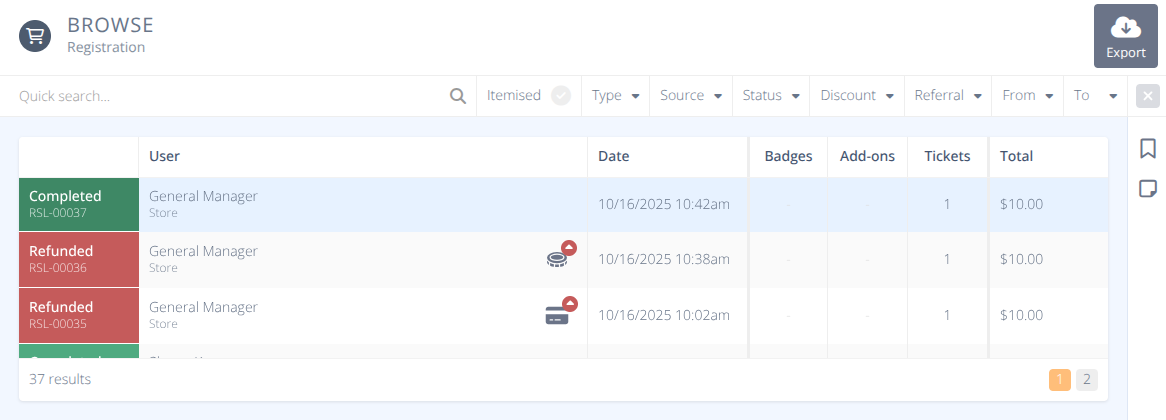1166x420 pixels.
Task: Type in the Quick search field
Action: coord(230,96)
